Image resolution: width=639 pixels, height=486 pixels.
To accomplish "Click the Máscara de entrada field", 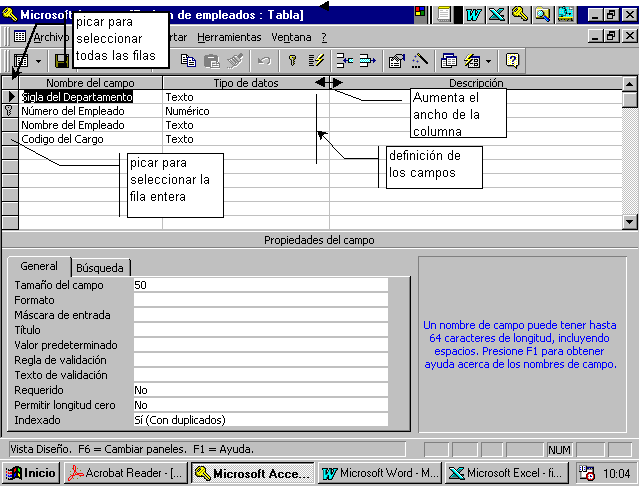I will tap(260, 315).
